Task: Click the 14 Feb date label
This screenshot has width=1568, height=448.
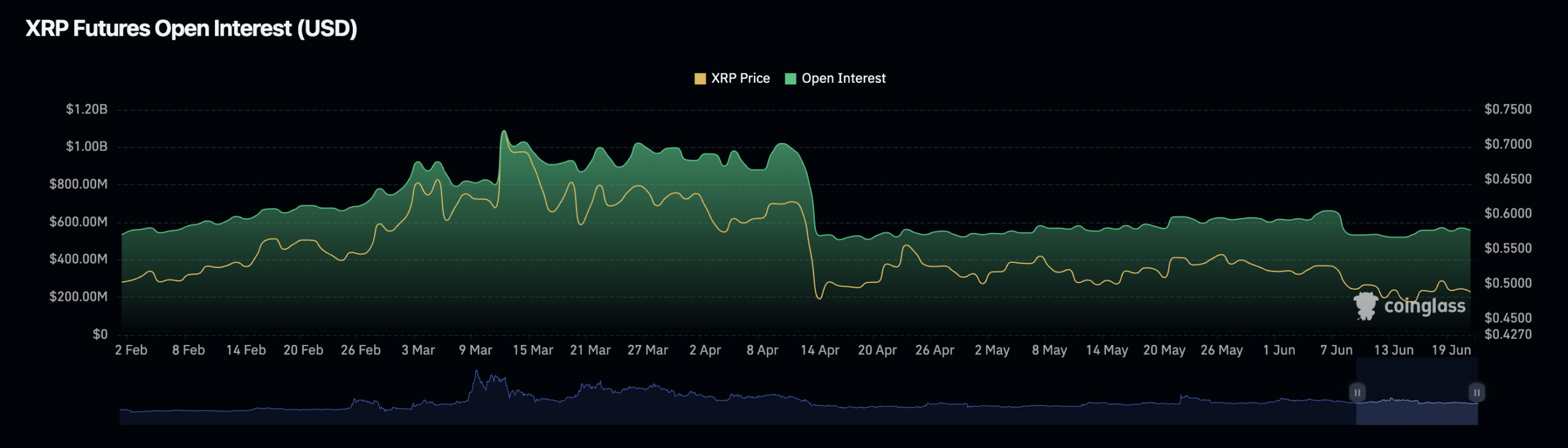Action: (x=246, y=350)
